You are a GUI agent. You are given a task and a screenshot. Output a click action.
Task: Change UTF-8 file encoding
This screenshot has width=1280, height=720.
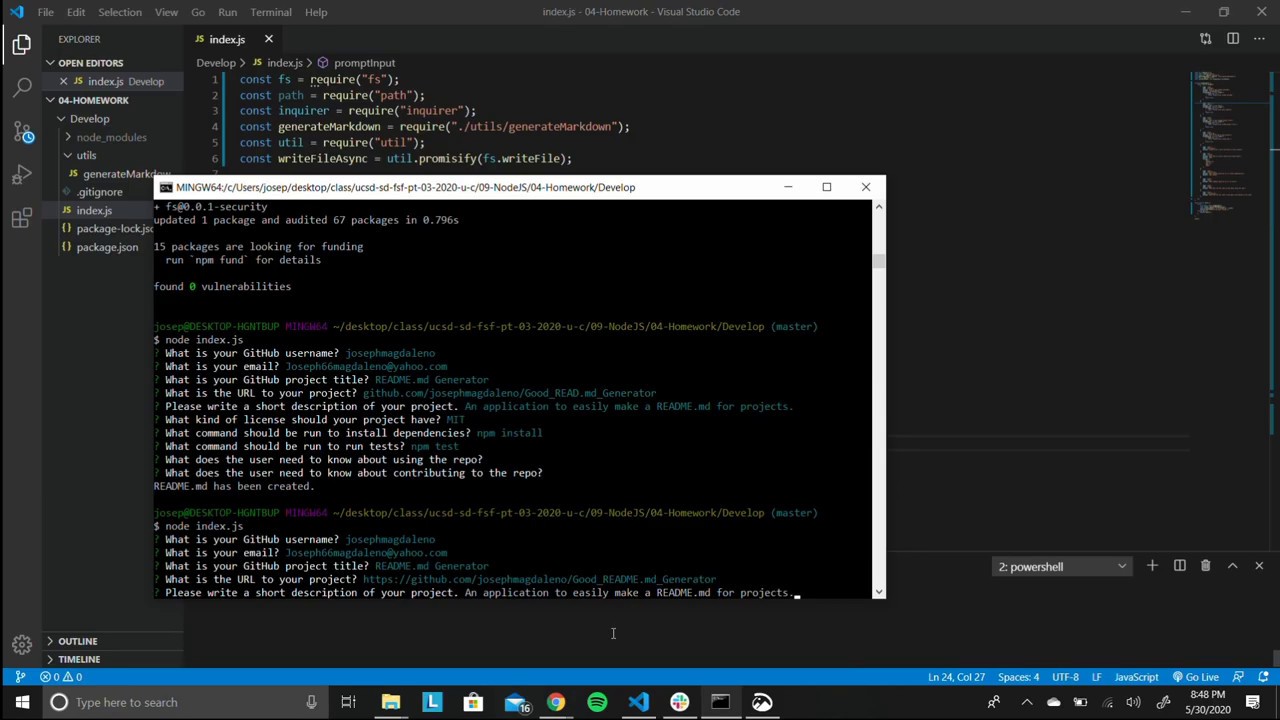(1065, 677)
